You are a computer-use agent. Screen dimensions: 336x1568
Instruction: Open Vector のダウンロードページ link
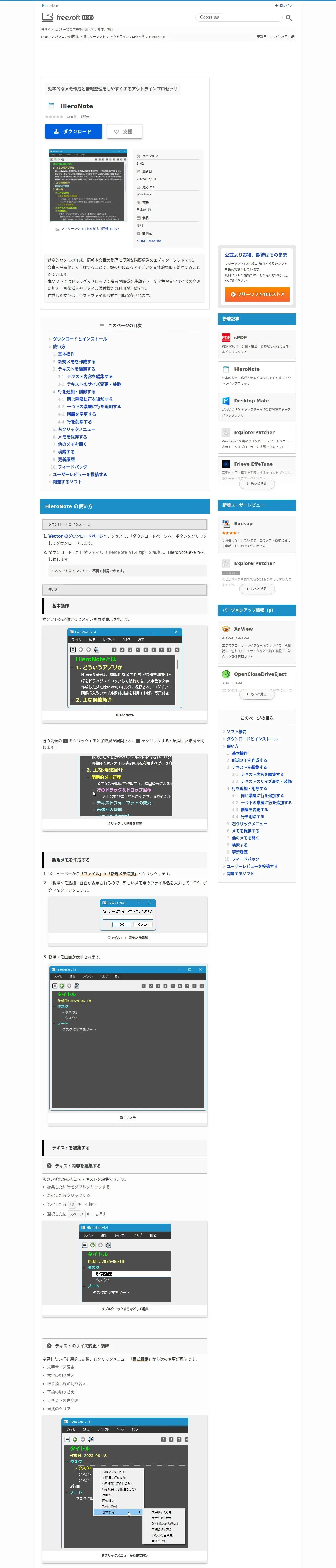(76, 536)
